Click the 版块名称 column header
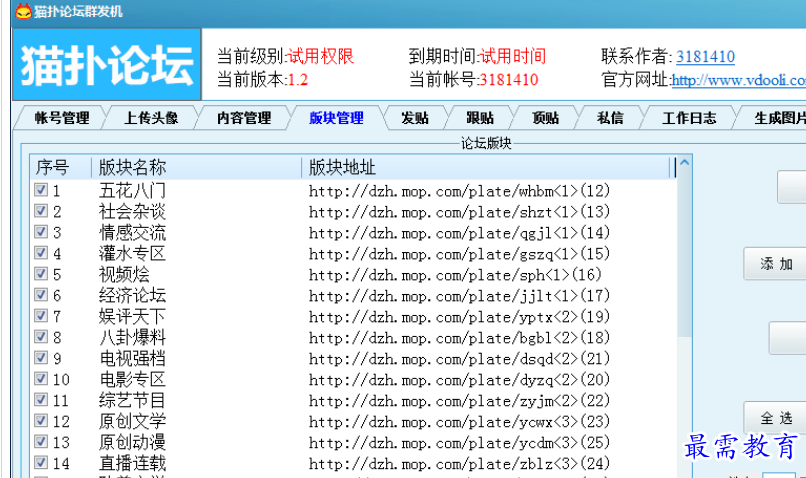 click(x=196, y=168)
